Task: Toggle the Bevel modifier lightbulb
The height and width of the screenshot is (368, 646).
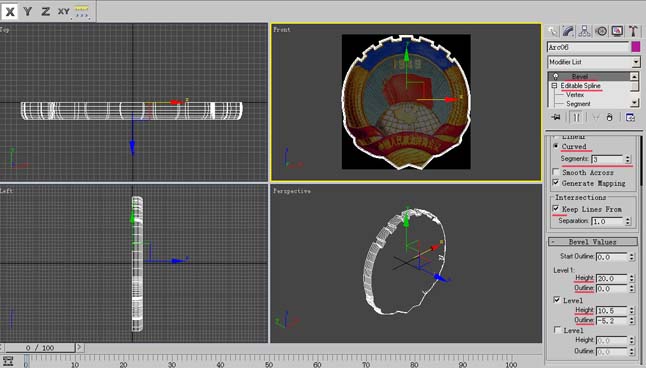Action: coord(556,76)
